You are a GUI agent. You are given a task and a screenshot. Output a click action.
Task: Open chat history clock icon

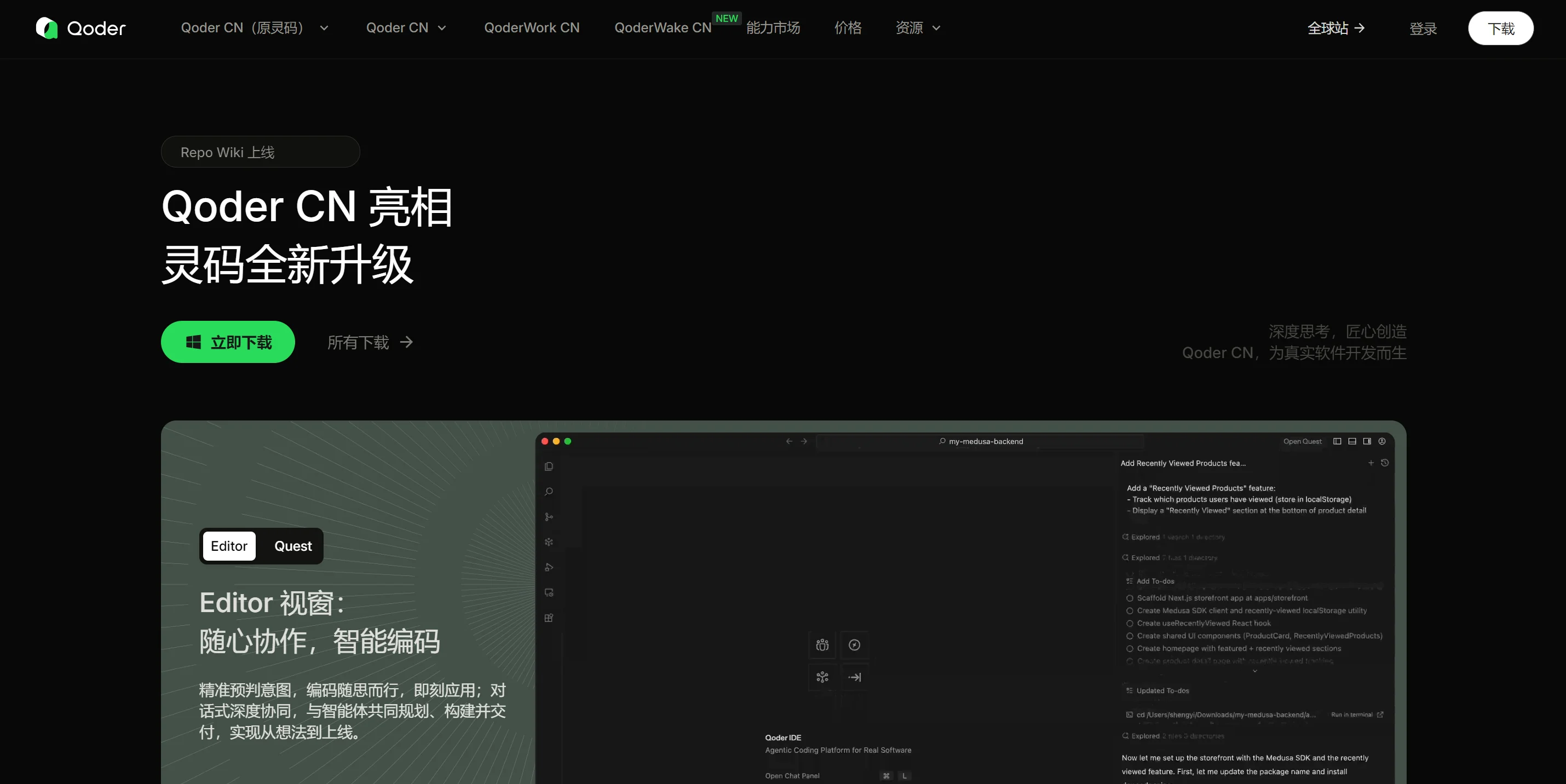tap(1385, 463)
